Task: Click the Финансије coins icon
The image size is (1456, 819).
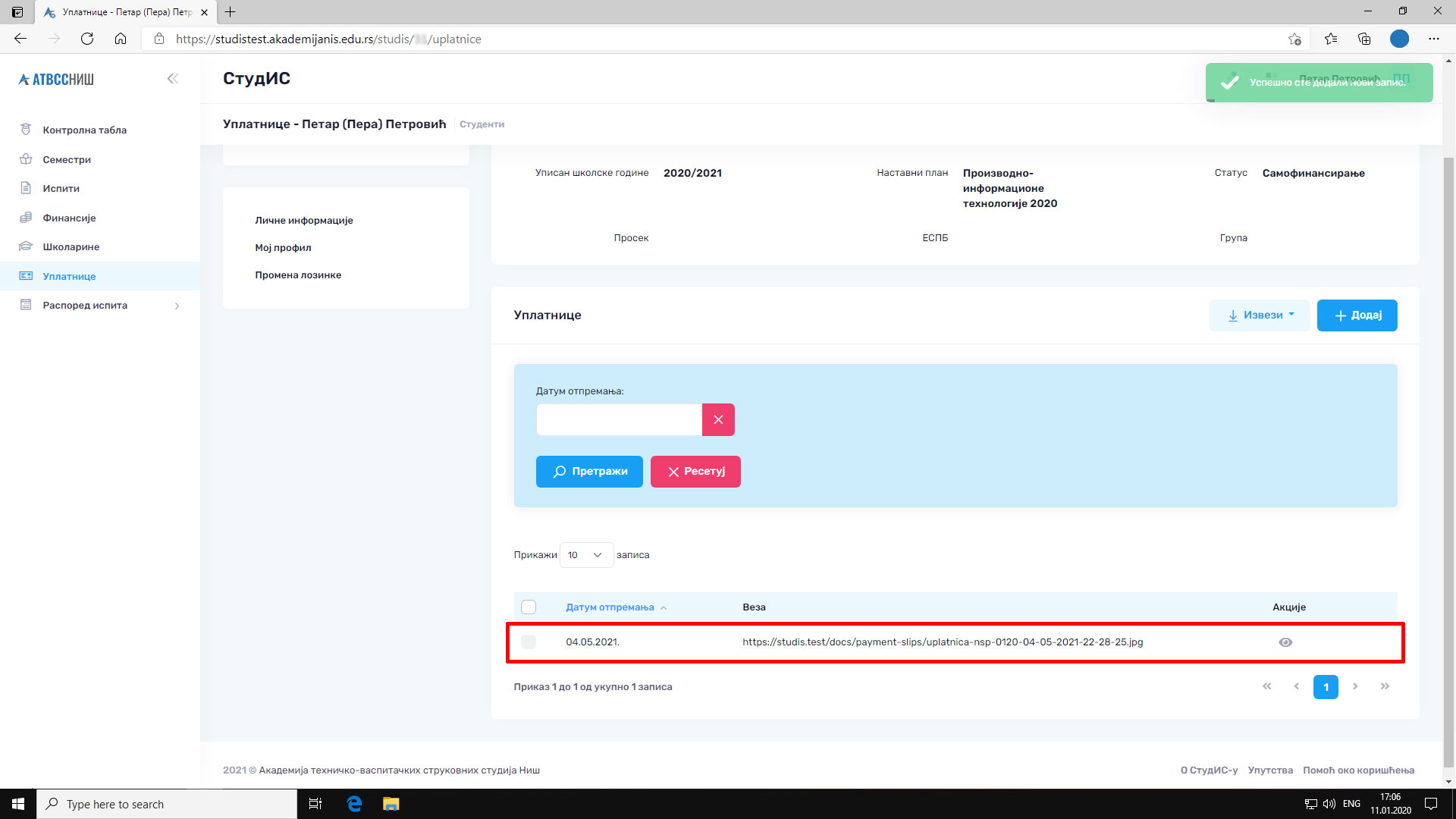Action: coord(26,218)
